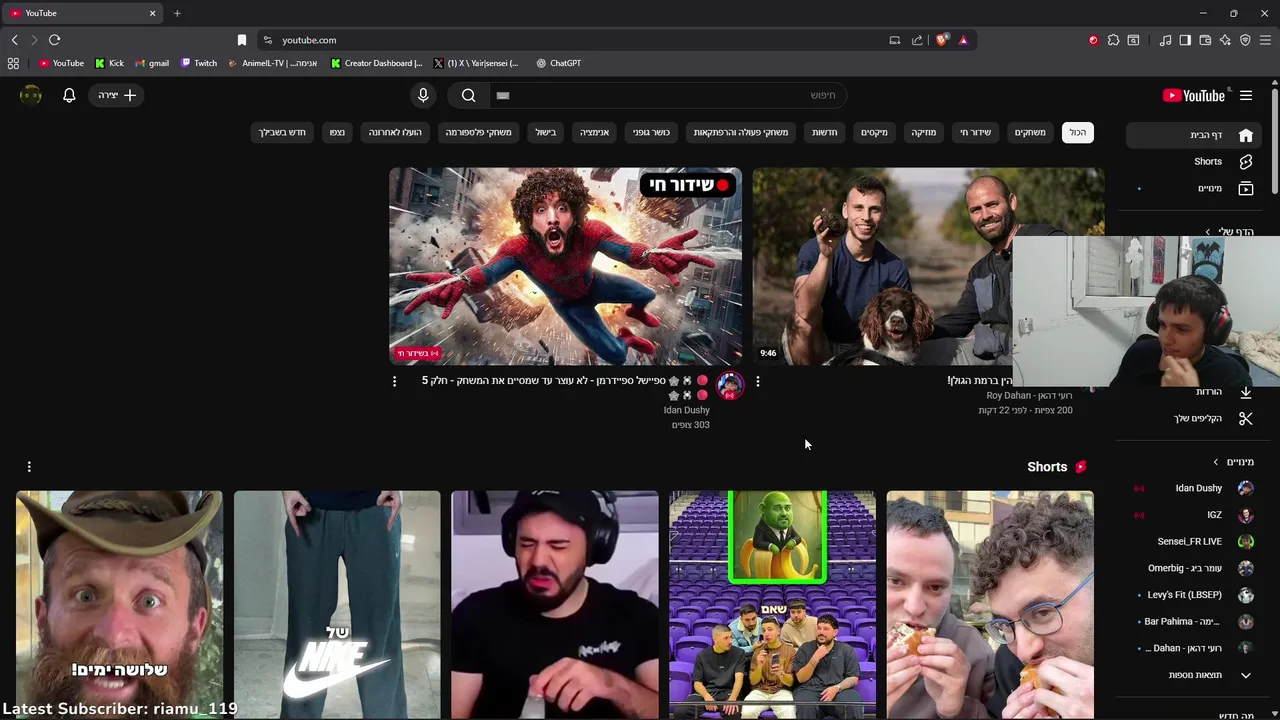Open the AnimeIL-TV bookmark

273,63
